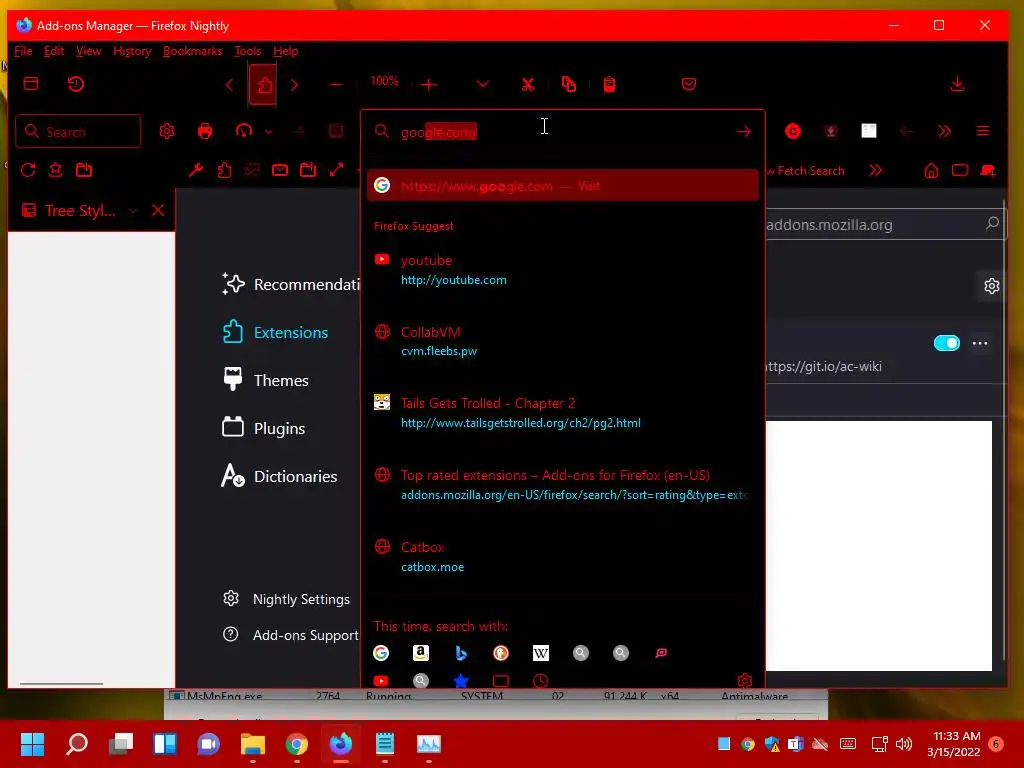Search this time with DuckDuckGo icon

[501, 652]
